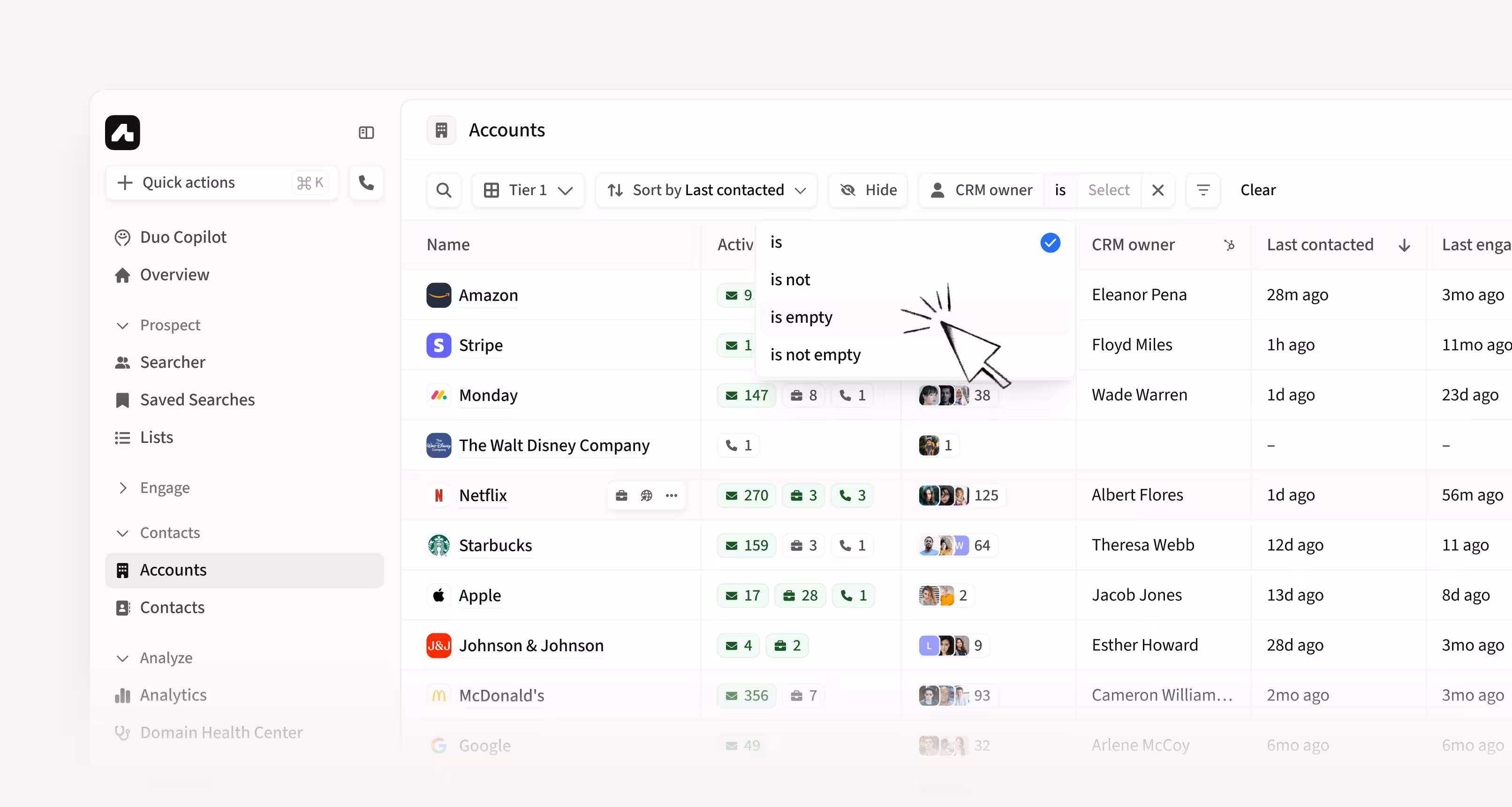1512x807 pixels.
Task: Open Sort by Last contacted dropdown
Action: click(x=706, y=190)
